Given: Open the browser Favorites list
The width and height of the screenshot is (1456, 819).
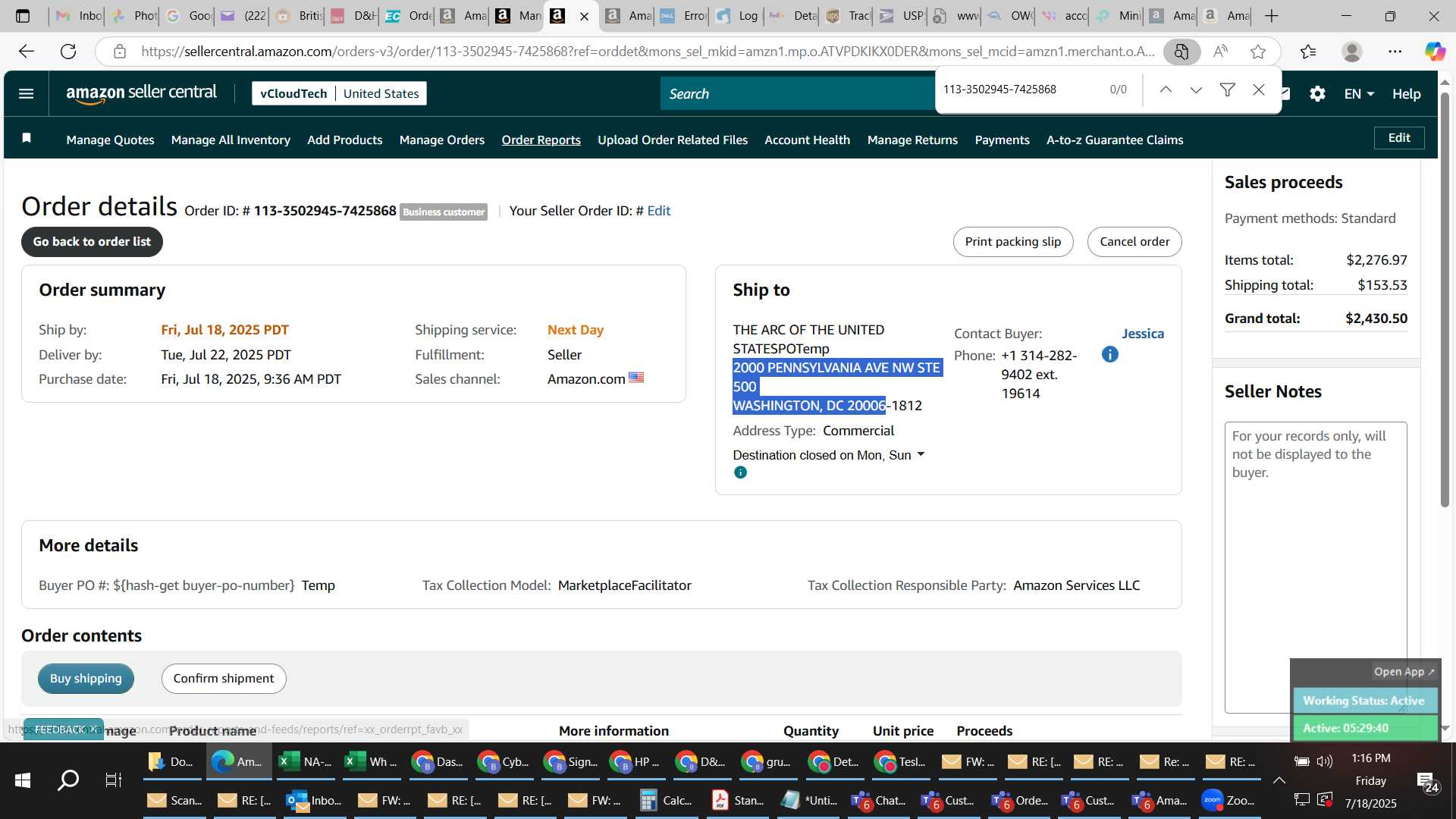Looking at the screenshot, I should click(x=1308, y=51).
